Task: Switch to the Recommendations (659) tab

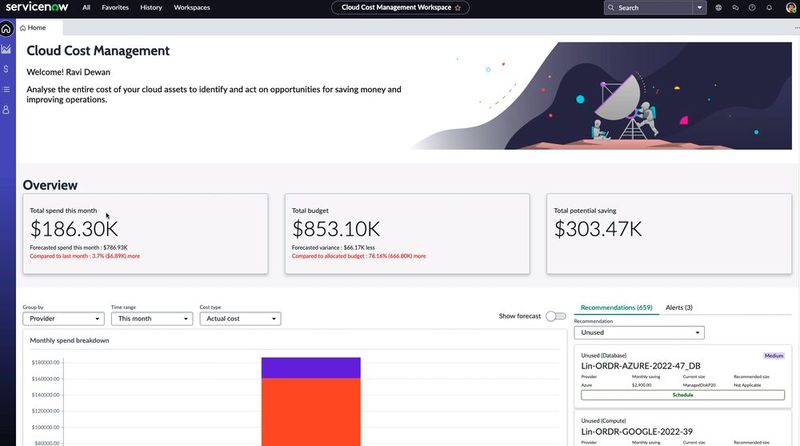Action: (x=616, y=308)
